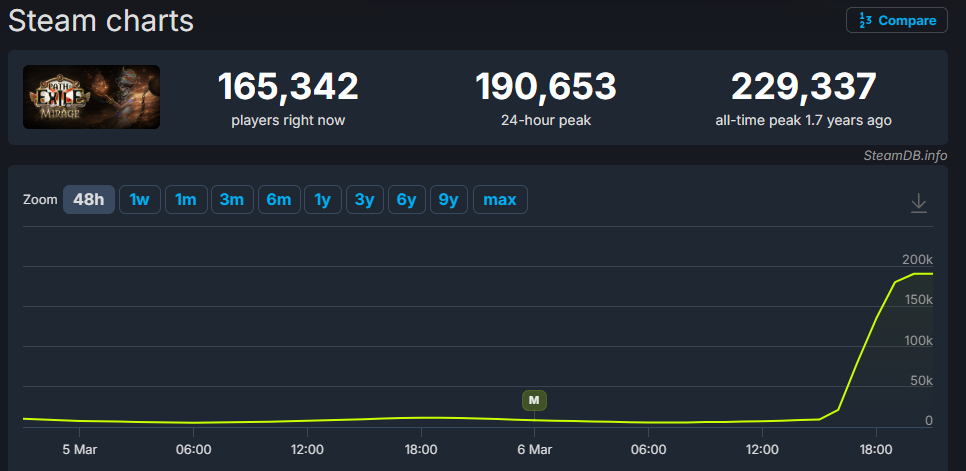Click the 100k axis label

[917, 340]
